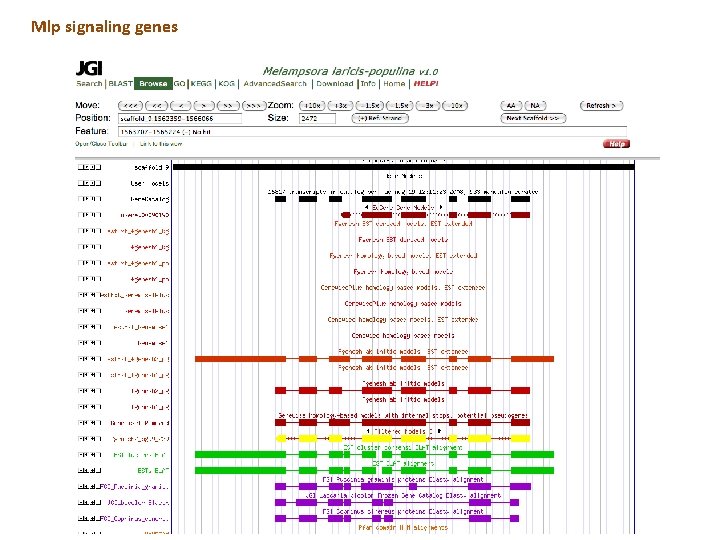Click the red Help button
Screen dimensions: 720x540
tap(616, 144)
